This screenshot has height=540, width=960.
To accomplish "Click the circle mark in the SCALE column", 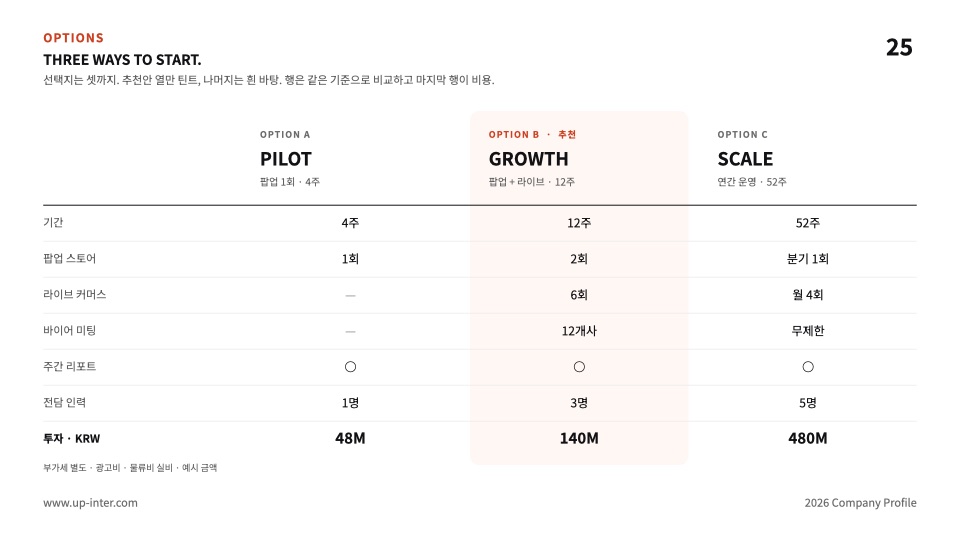I will point(808,367).
